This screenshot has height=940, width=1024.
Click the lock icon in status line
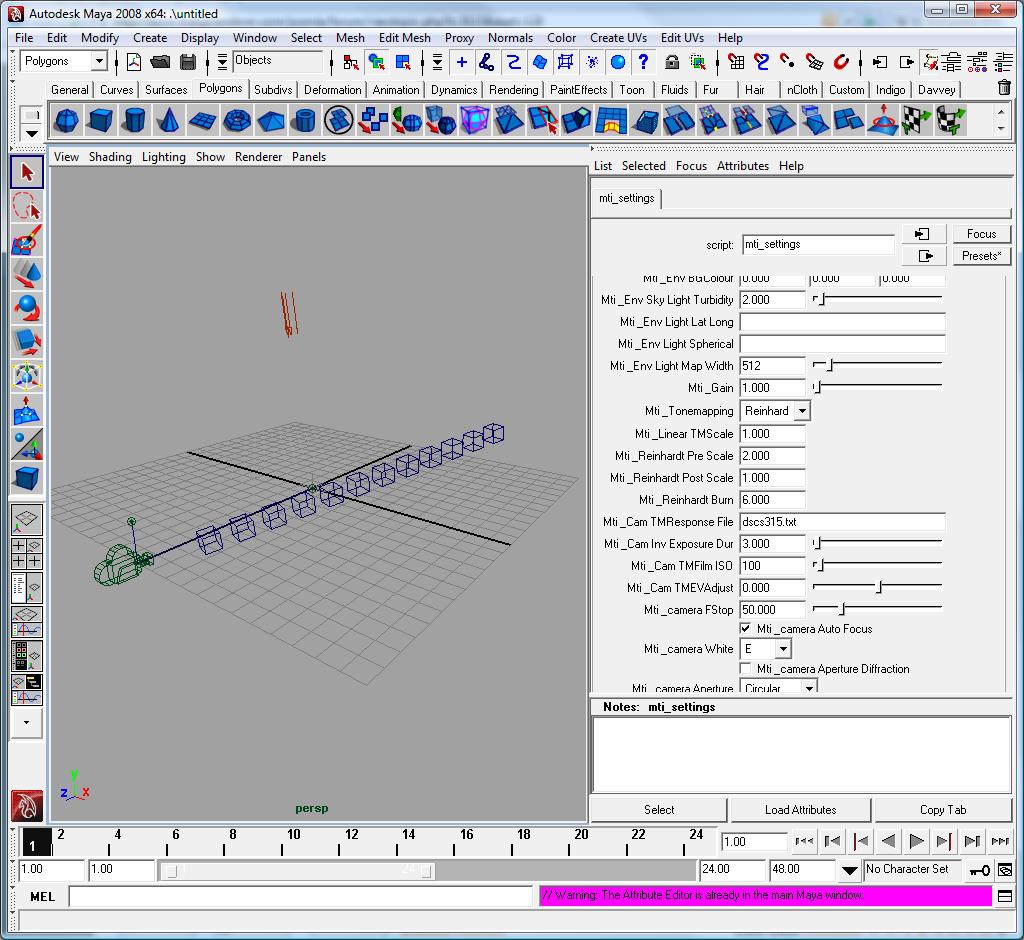(672, 62)
